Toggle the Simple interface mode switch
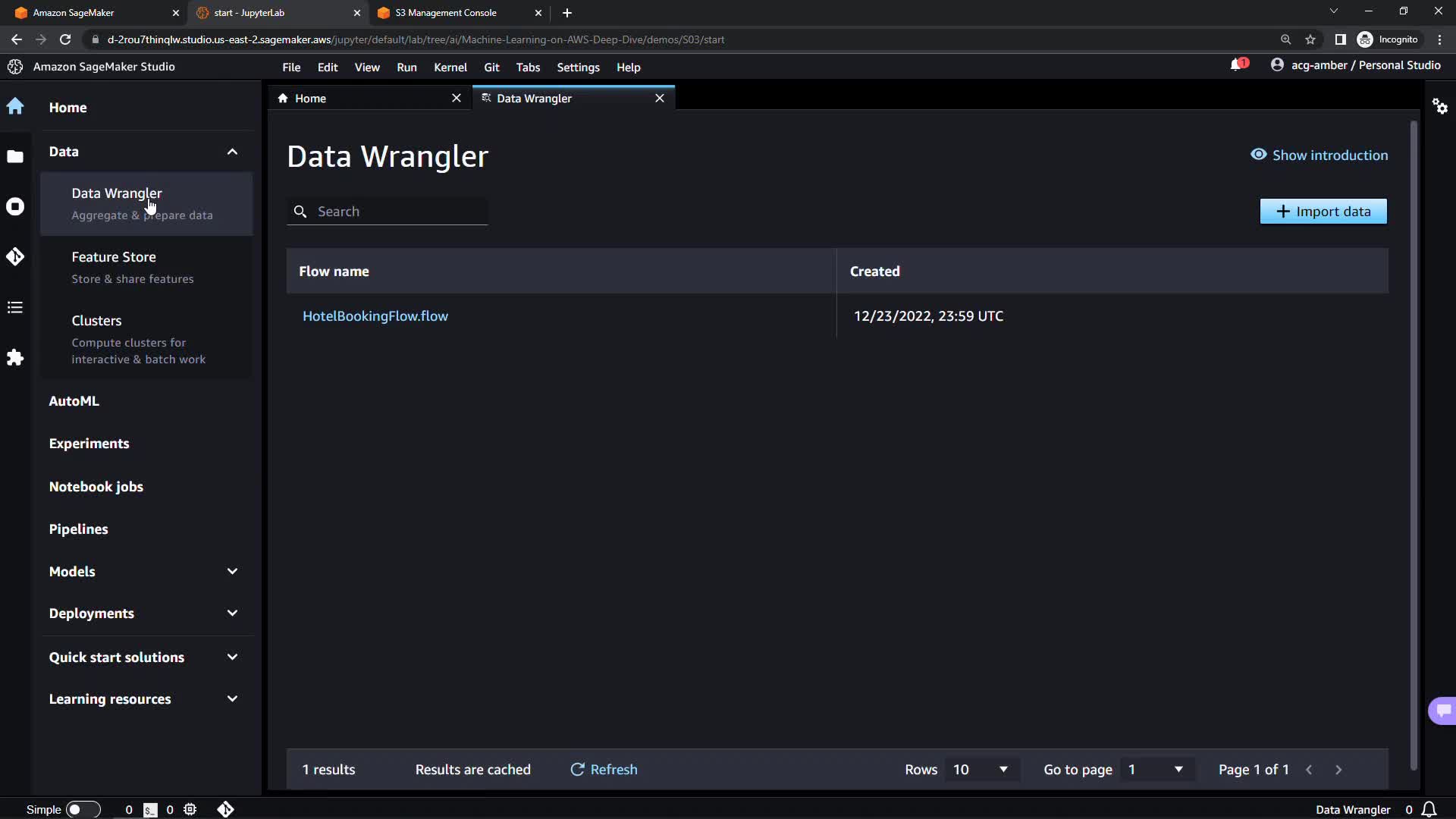1456x819 pixels. click(83, 810)
